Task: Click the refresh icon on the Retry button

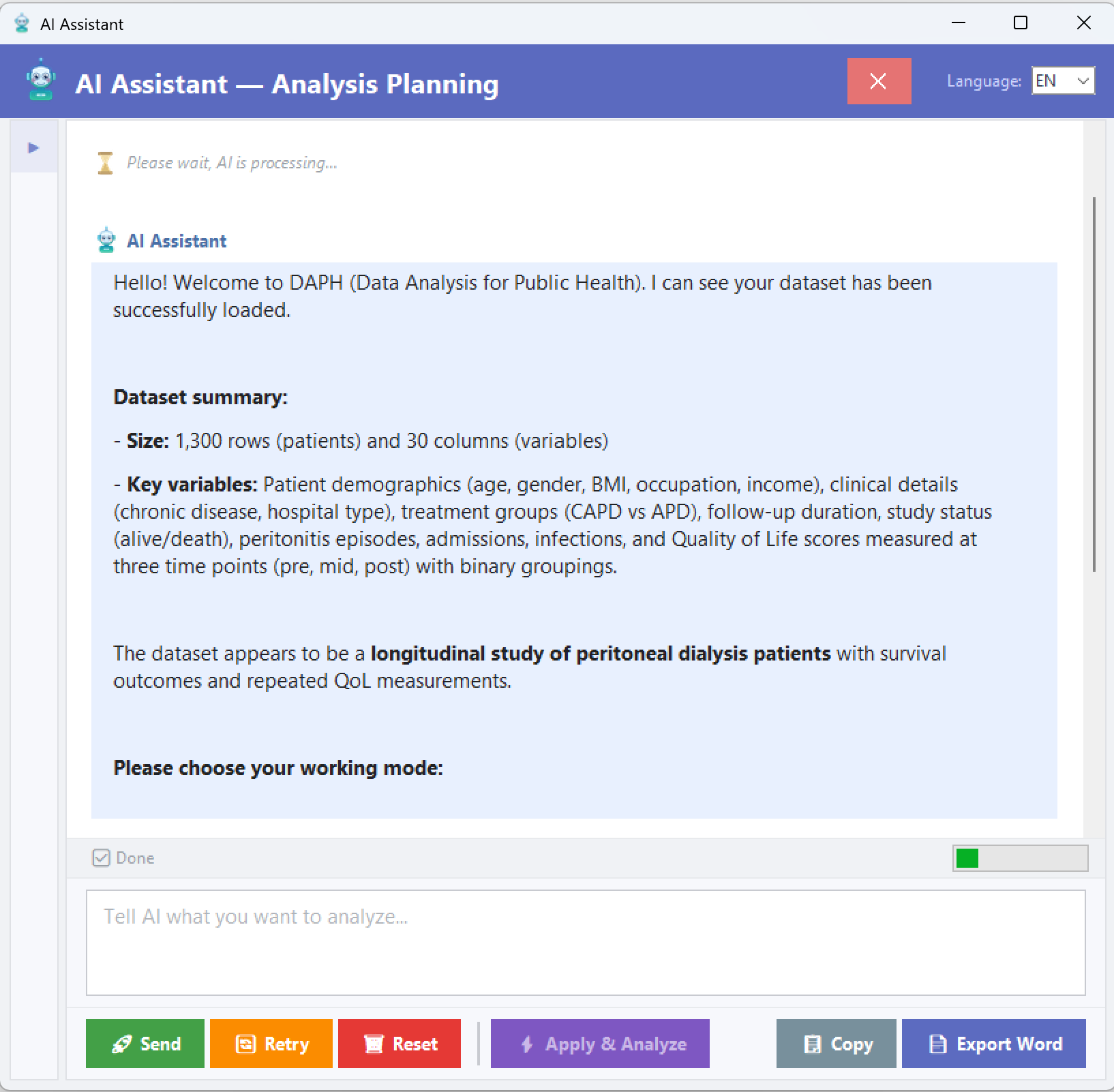Action: point(244,1044)
